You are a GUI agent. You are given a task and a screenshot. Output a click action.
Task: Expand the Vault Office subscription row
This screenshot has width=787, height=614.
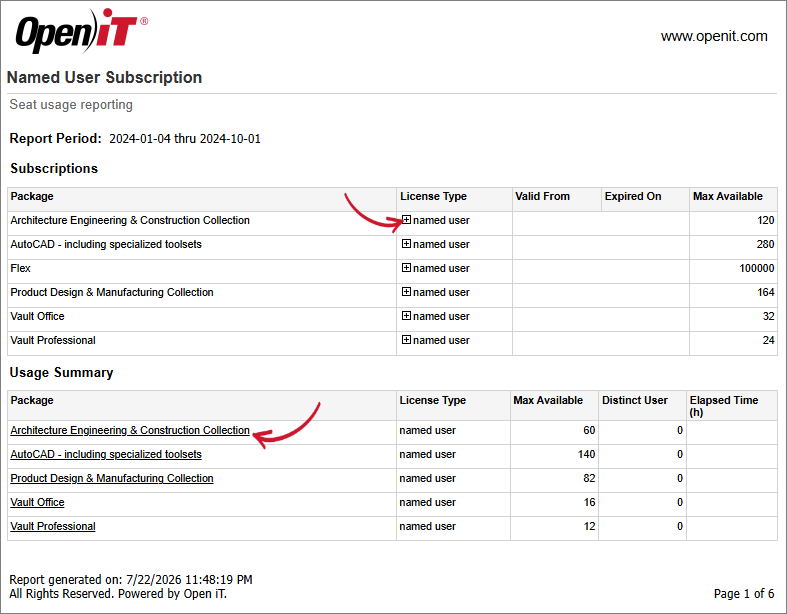(406, 316)
